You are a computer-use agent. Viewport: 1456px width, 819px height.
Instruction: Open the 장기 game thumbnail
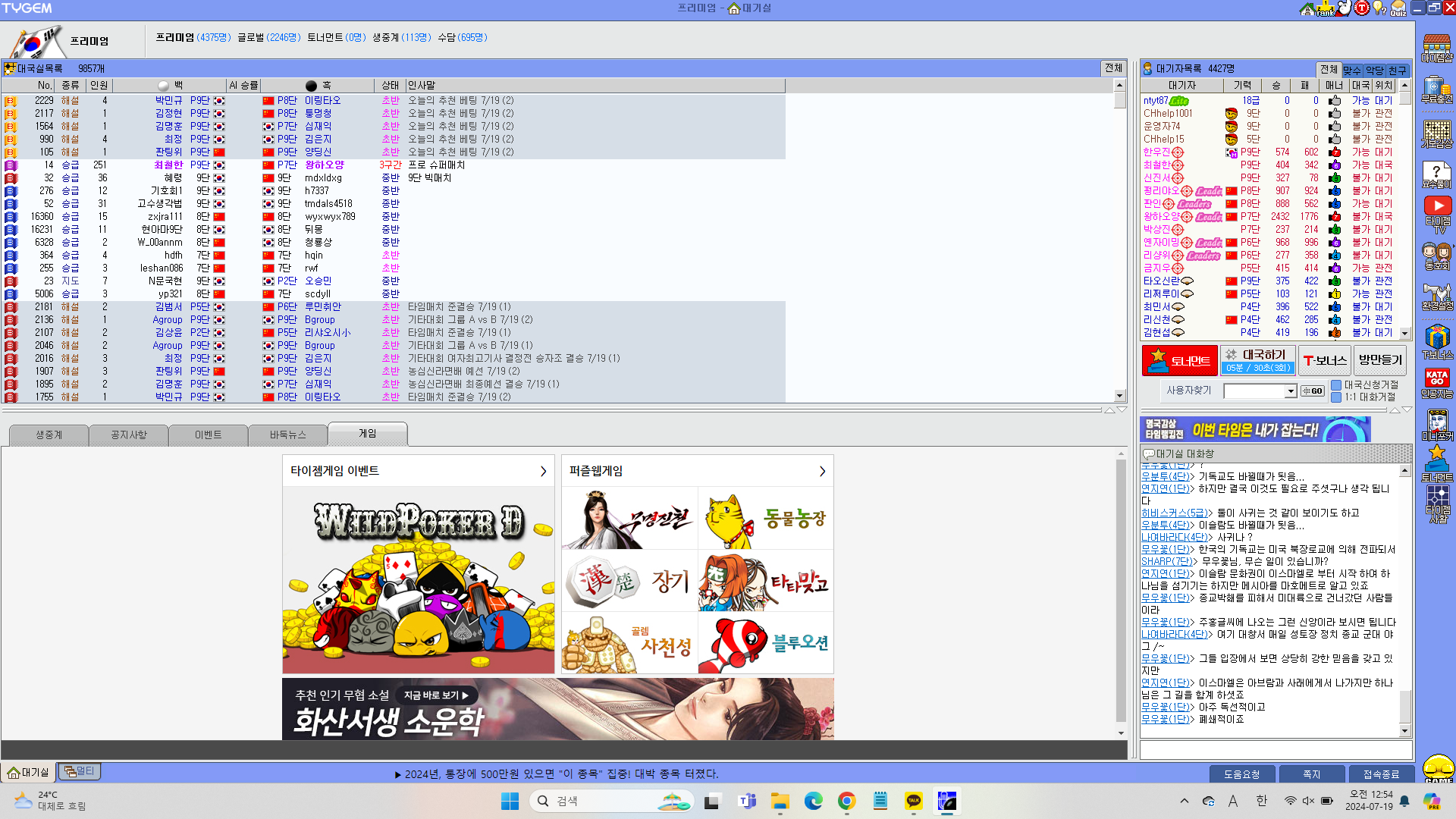coord(629,581)
